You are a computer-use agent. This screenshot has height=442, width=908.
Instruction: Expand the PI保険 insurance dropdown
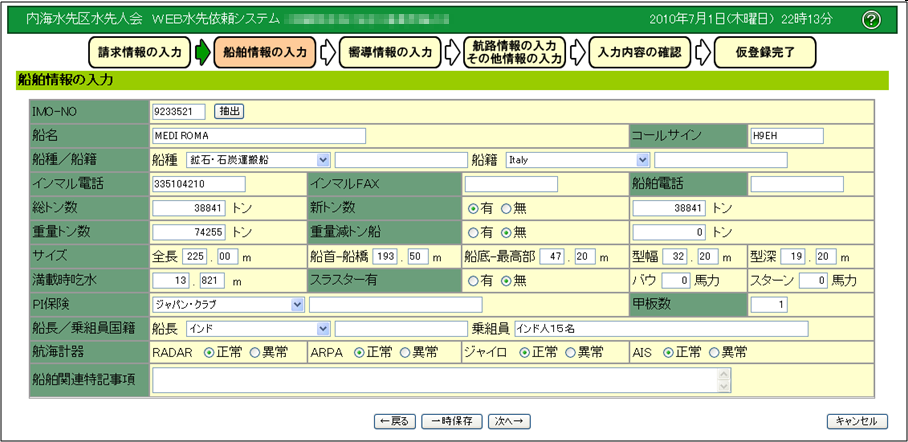coord(298,304)
